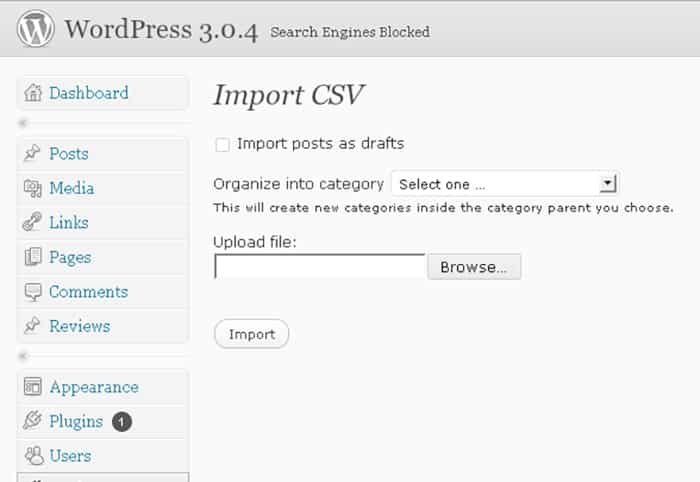Collapse the menu with the arrow below Dashboard
This screenshot has width=700, height=482.
23,123
